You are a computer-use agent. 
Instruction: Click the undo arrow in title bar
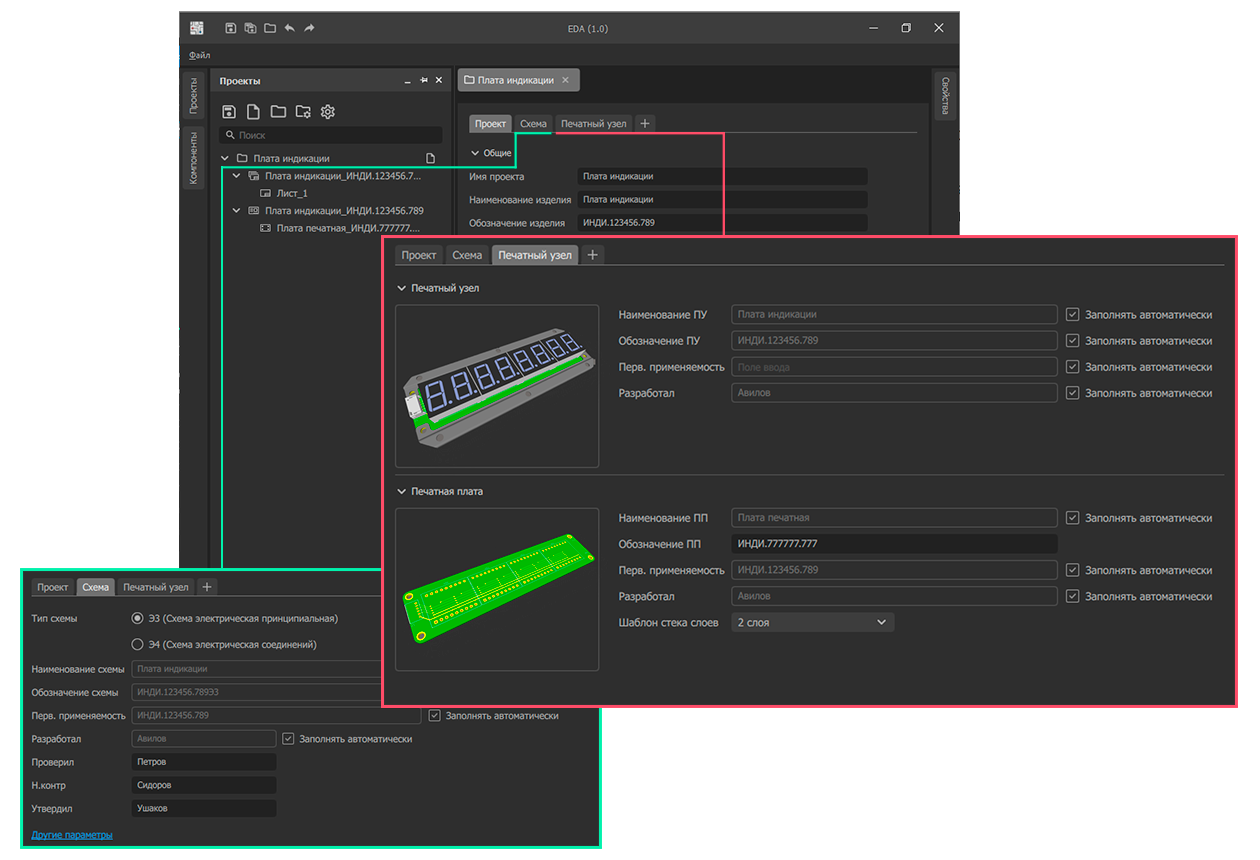point(290,28)
